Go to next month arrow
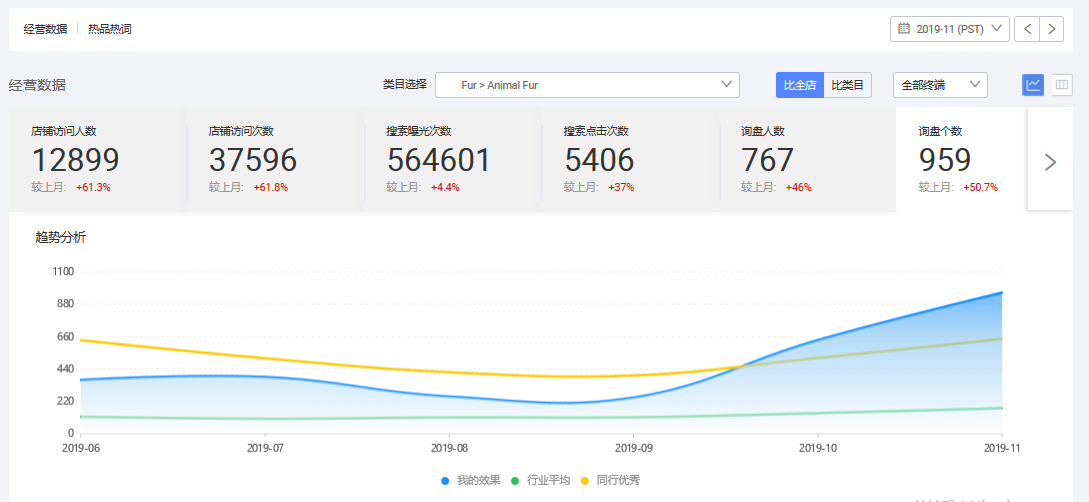The height and width of the screenshot is (502, 1089). coord(1051,29)
